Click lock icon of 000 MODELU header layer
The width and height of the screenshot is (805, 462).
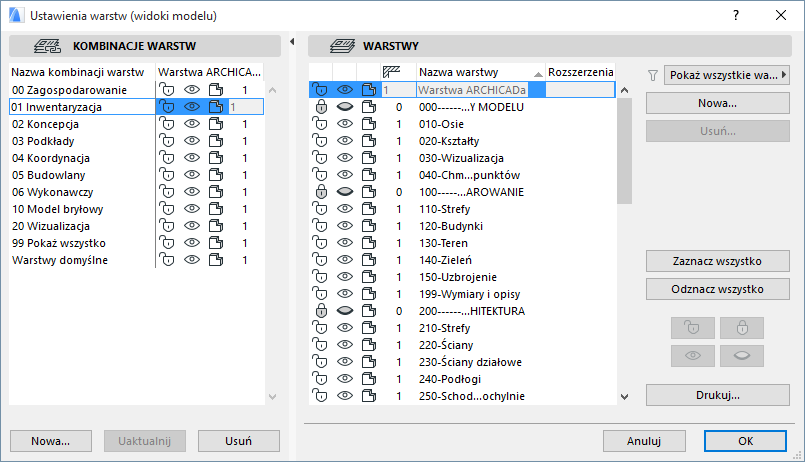[321, 107]
